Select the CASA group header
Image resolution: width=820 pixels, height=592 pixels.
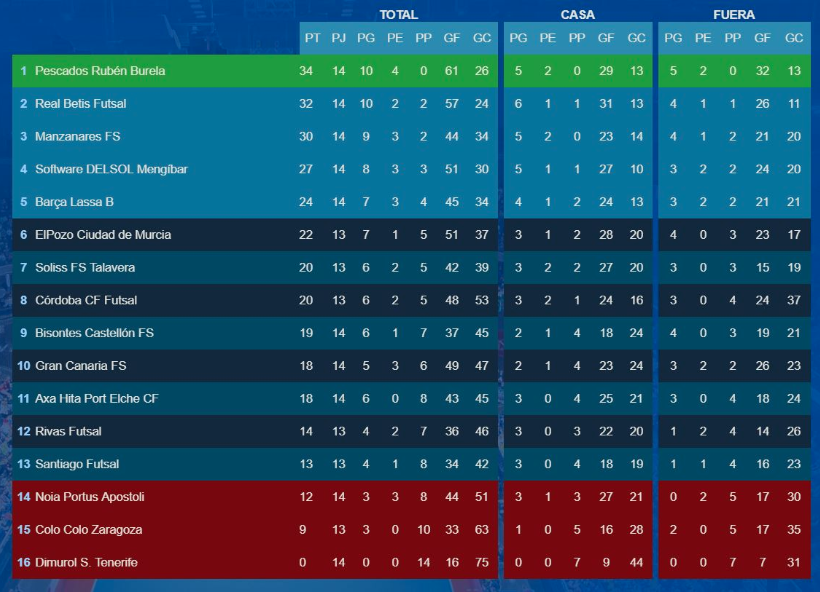(578, 15)
